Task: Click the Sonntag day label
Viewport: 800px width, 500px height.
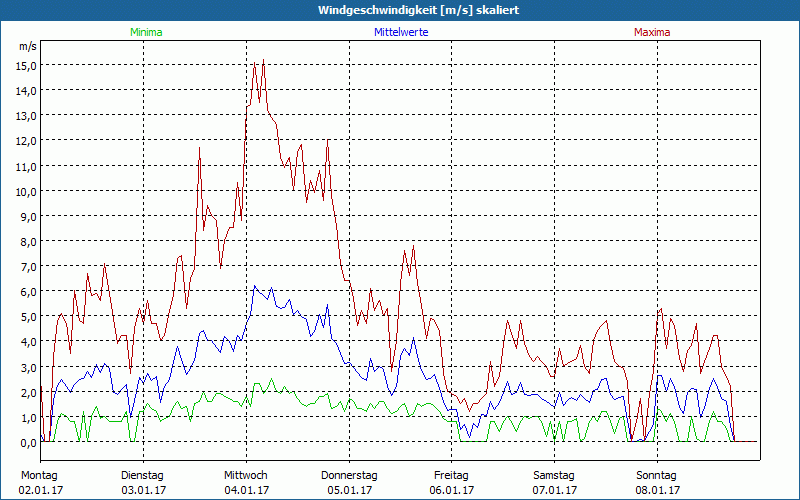Action: pos(657,475)
